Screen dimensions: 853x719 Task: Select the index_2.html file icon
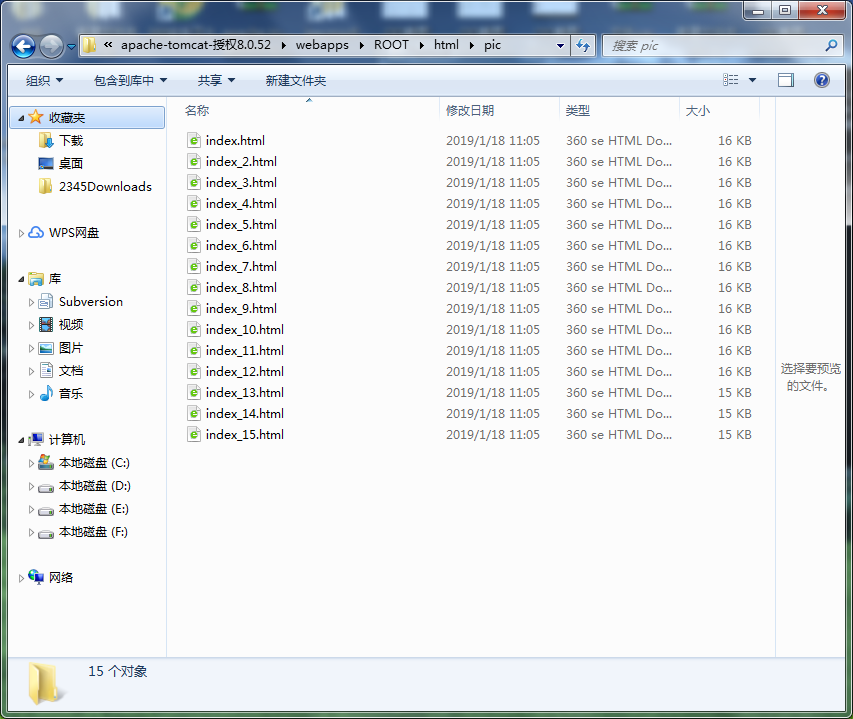[x=194, y=162]
